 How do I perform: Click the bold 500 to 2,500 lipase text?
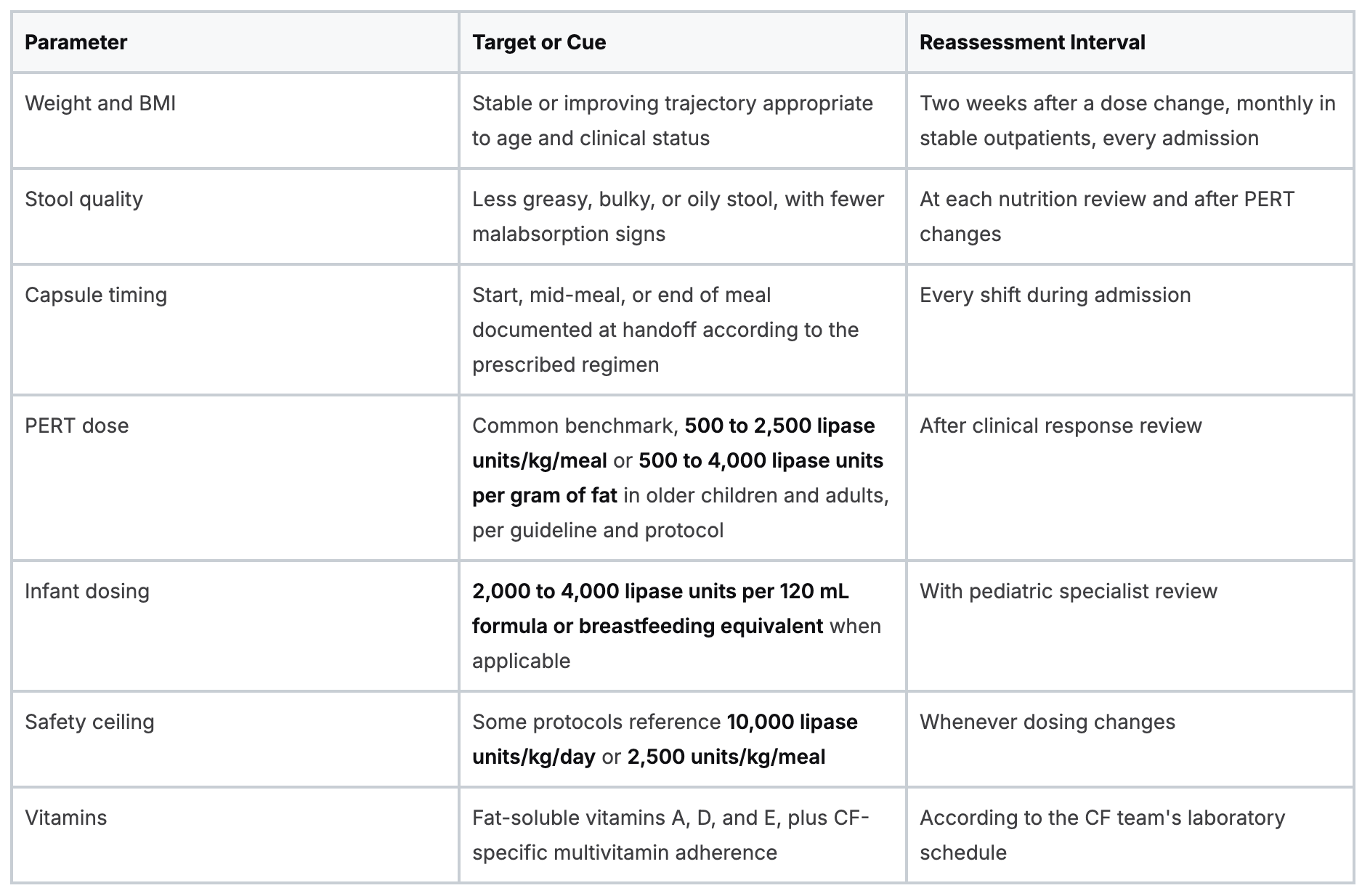[780, 425]
